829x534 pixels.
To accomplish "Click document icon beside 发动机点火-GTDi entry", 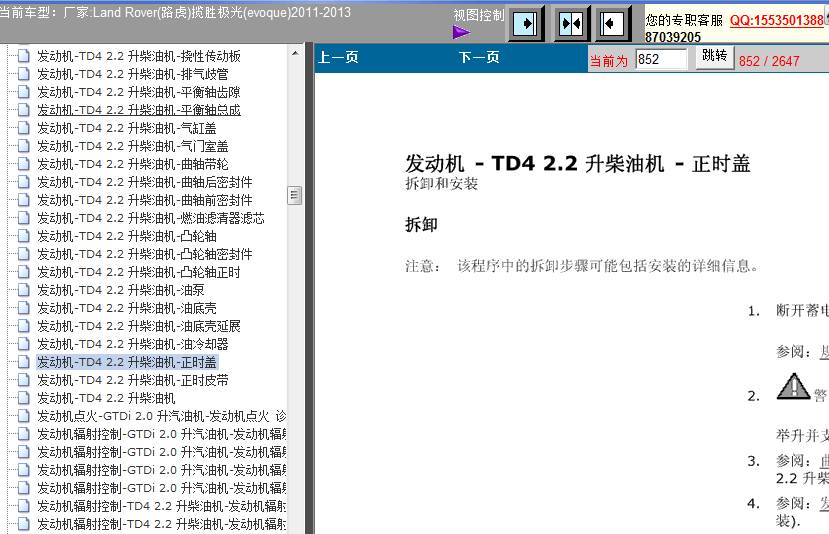I will 23,416.
